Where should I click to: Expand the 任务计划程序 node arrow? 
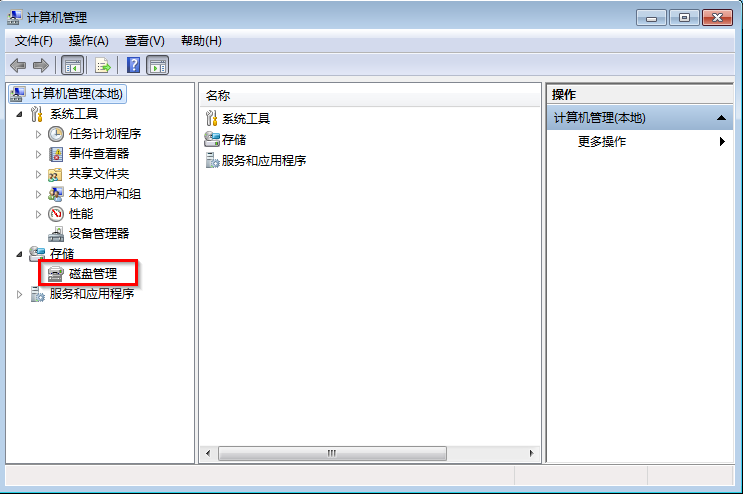pos(38,134)
